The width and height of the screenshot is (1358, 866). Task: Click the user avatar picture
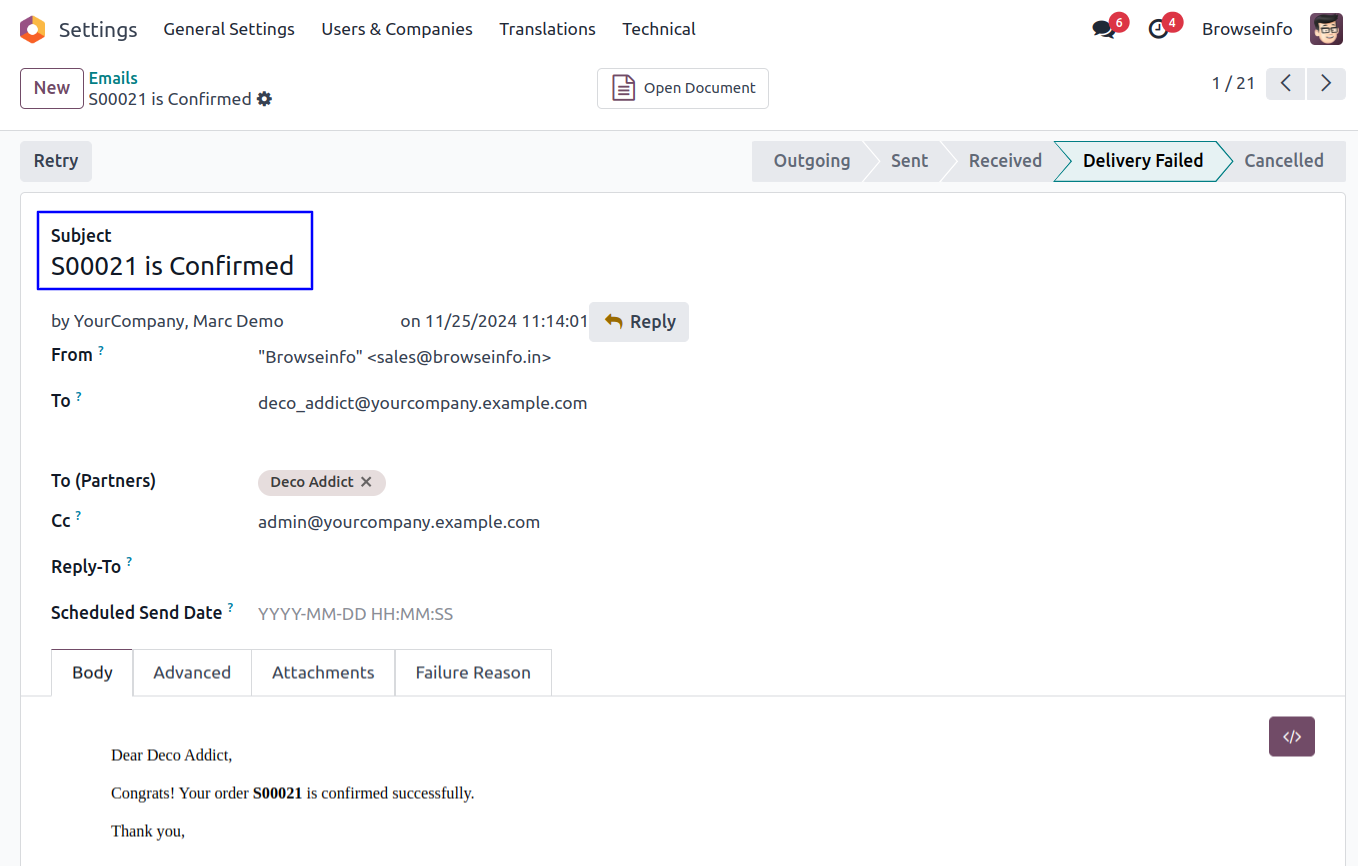pyautogui.click(x=1326, y=29)
